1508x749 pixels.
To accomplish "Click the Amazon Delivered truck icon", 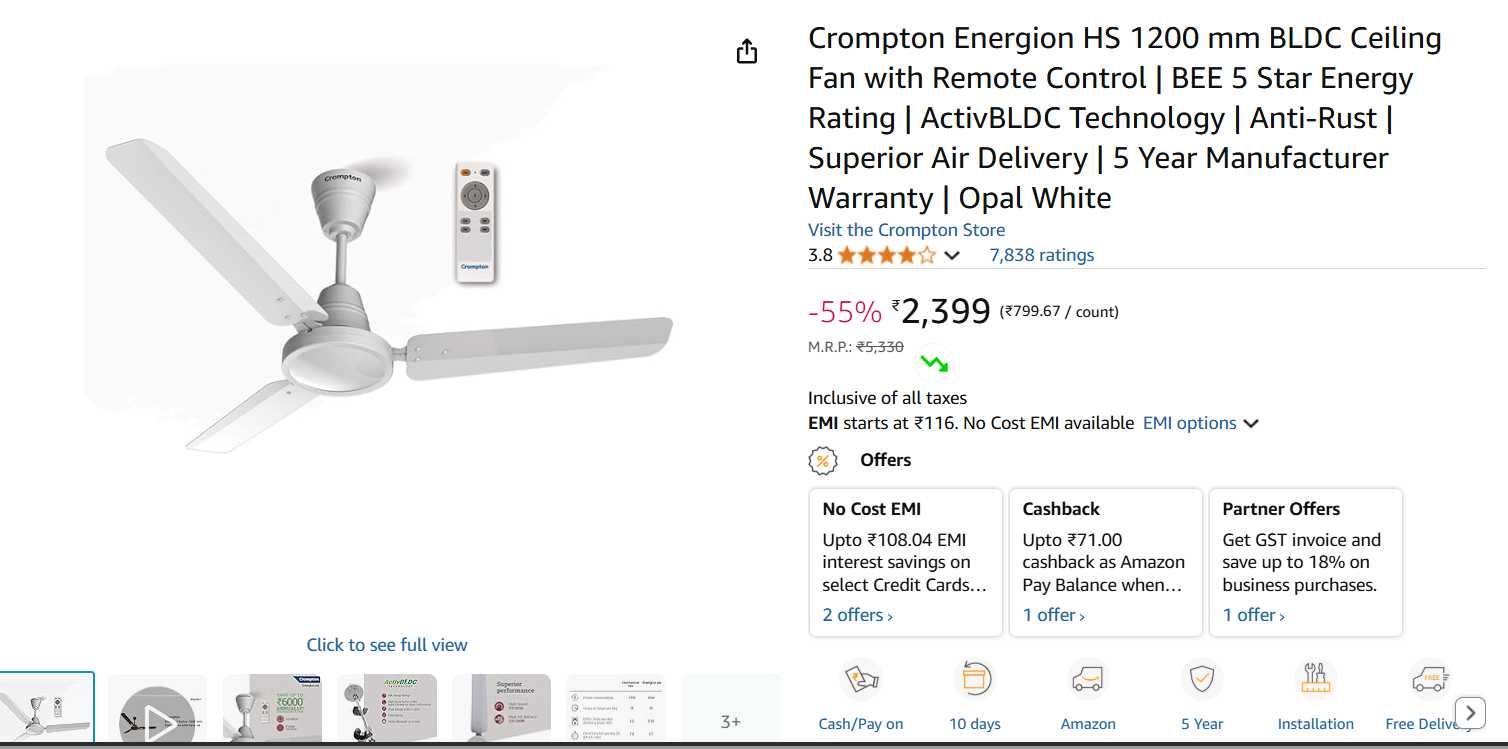I will [x=1087, y=681].
